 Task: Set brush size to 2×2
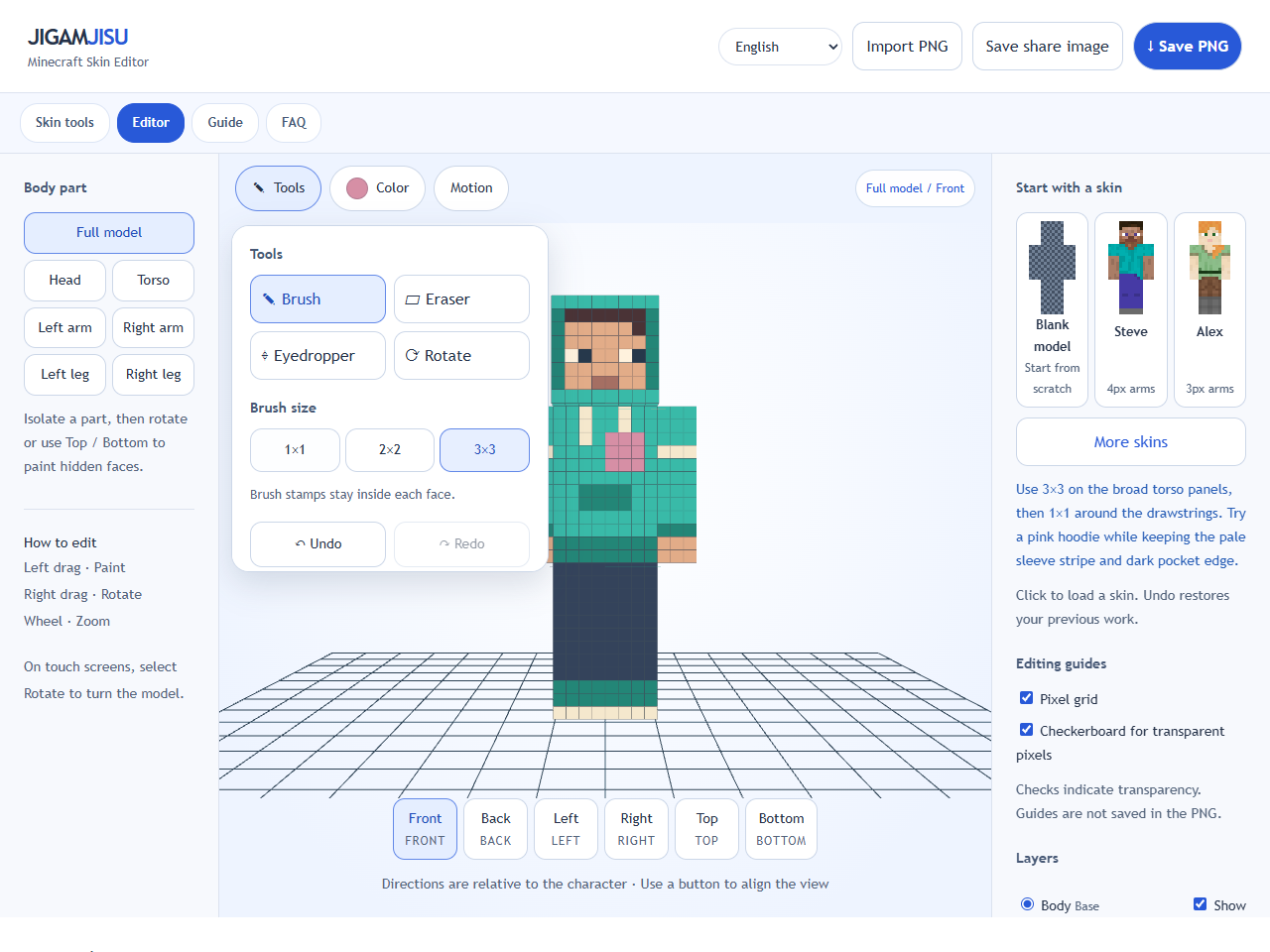pos(390,449)
